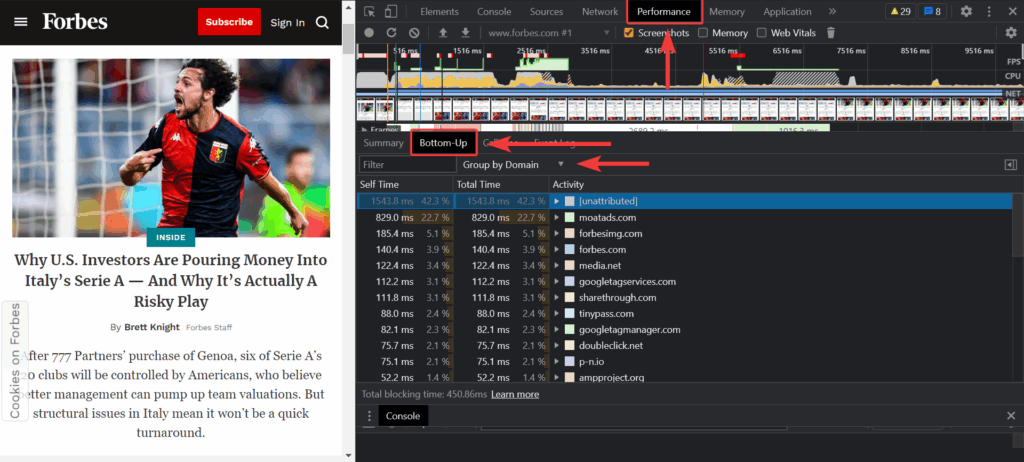The height and width of the screenshot is (462, 1024).
Task: Click the INSIDE category label
Action: click(171, 237)
